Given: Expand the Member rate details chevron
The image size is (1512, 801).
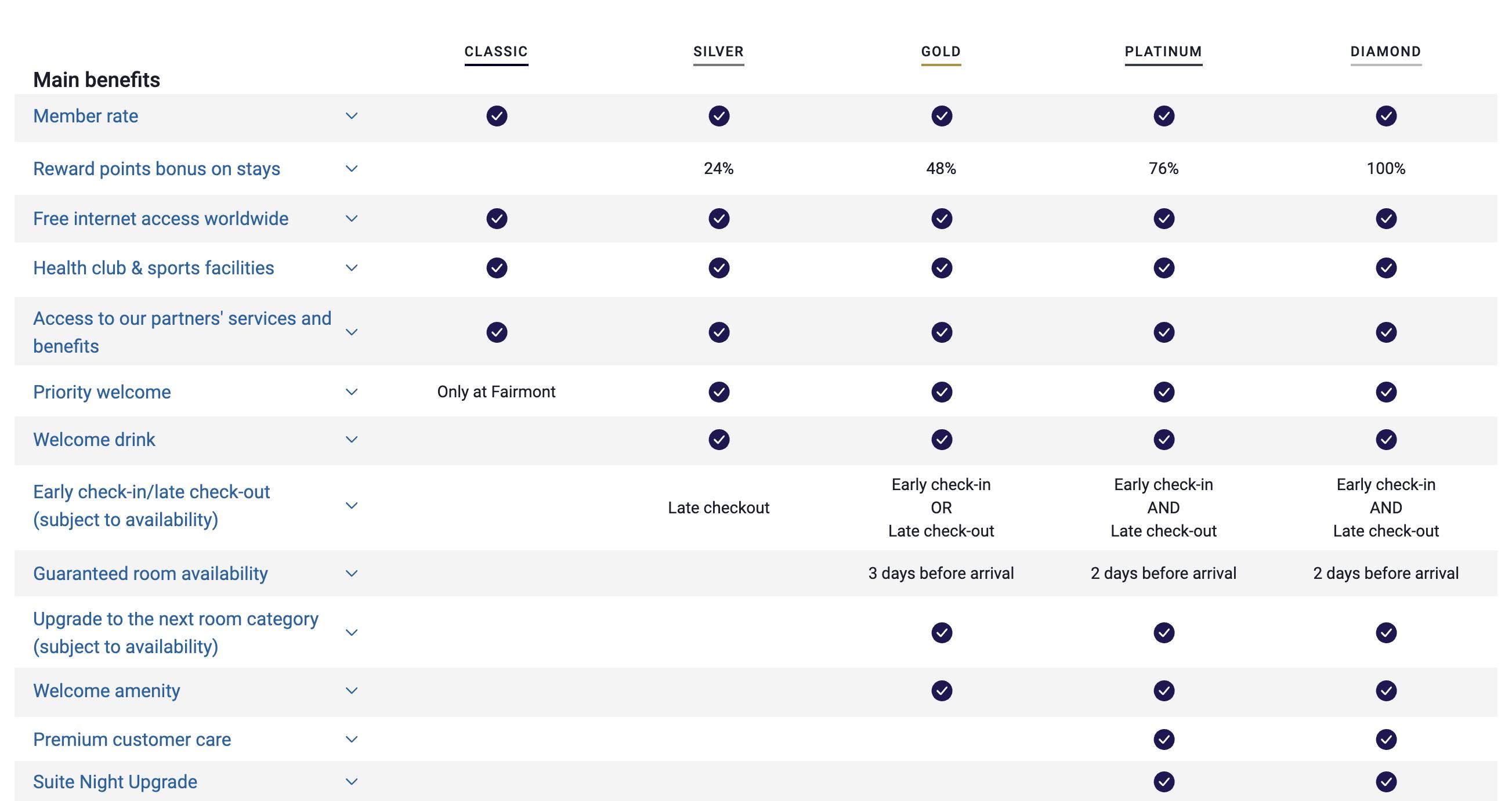Looking at the screenshot, I should pos(352,116).
